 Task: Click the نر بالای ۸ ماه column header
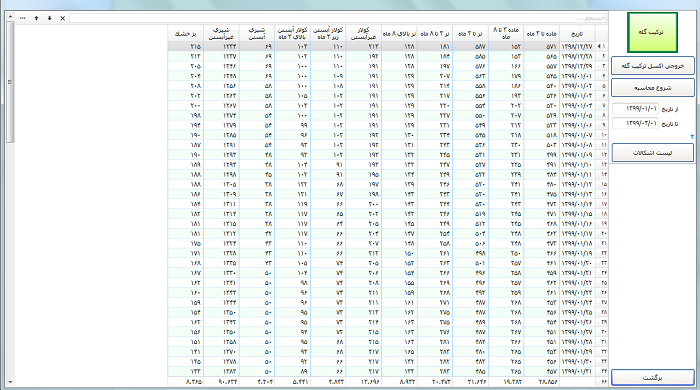399,34
